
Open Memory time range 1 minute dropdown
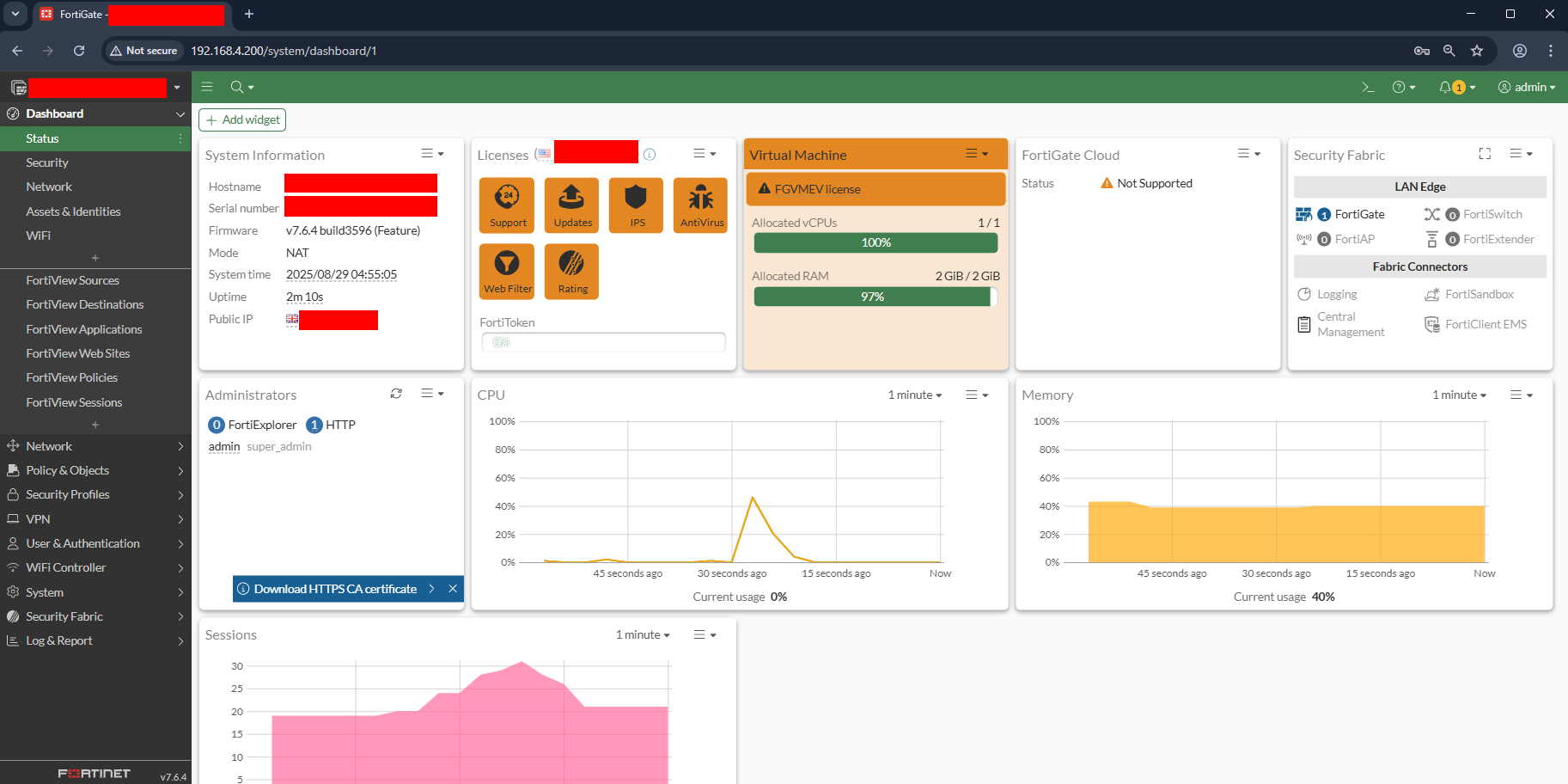pos(1459,395)
